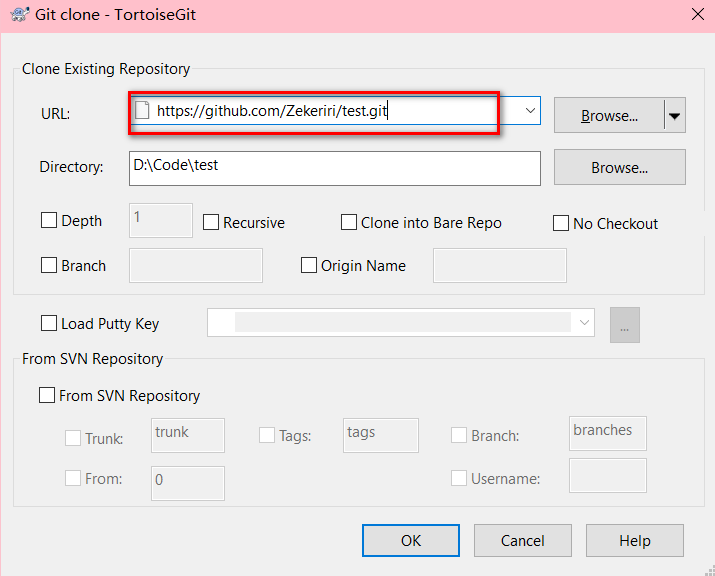Toggle the Branch checkbox in clone options

coord(49,265)
